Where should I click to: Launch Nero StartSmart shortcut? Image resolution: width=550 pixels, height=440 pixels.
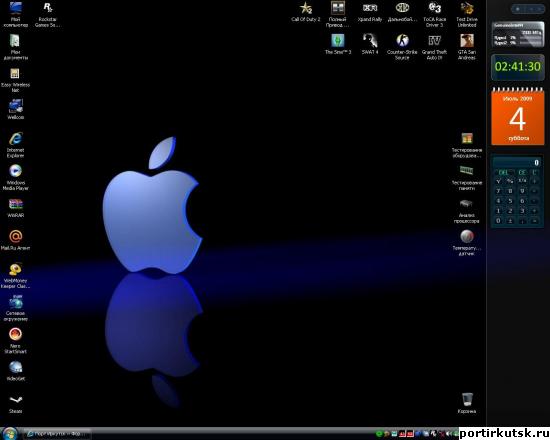pos(15,341)
